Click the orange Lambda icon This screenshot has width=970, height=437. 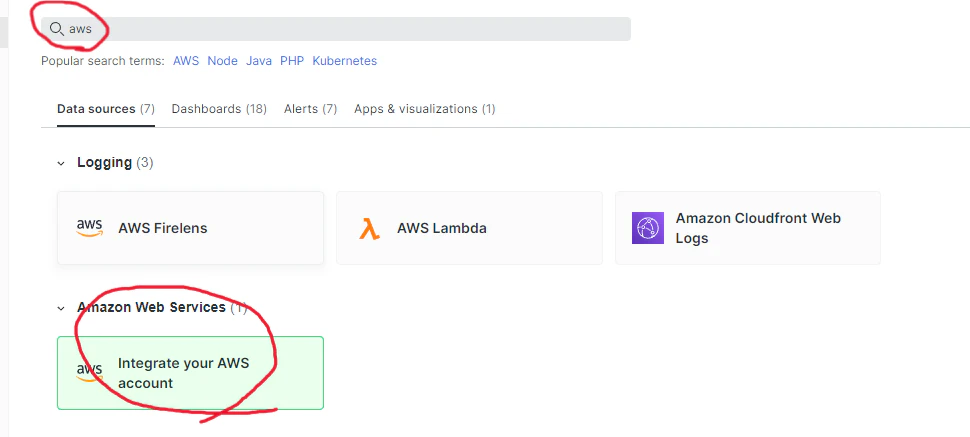click(369, 228)
